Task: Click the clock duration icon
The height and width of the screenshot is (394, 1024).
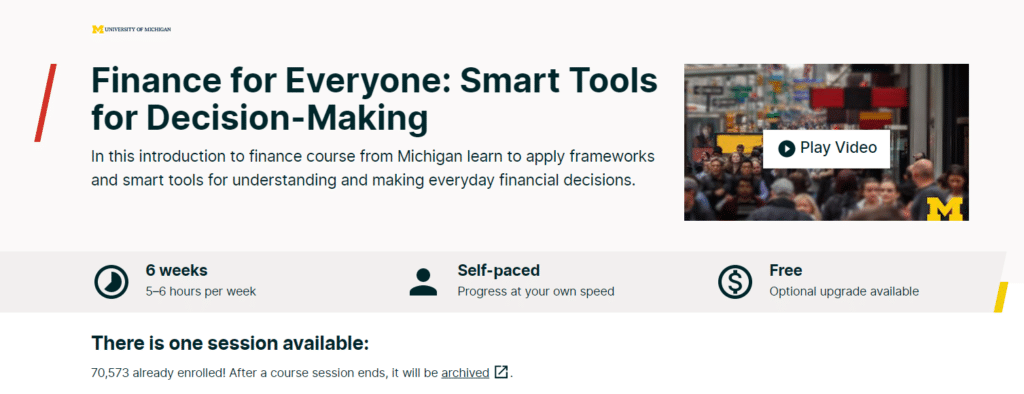Action: pos(112,281)
